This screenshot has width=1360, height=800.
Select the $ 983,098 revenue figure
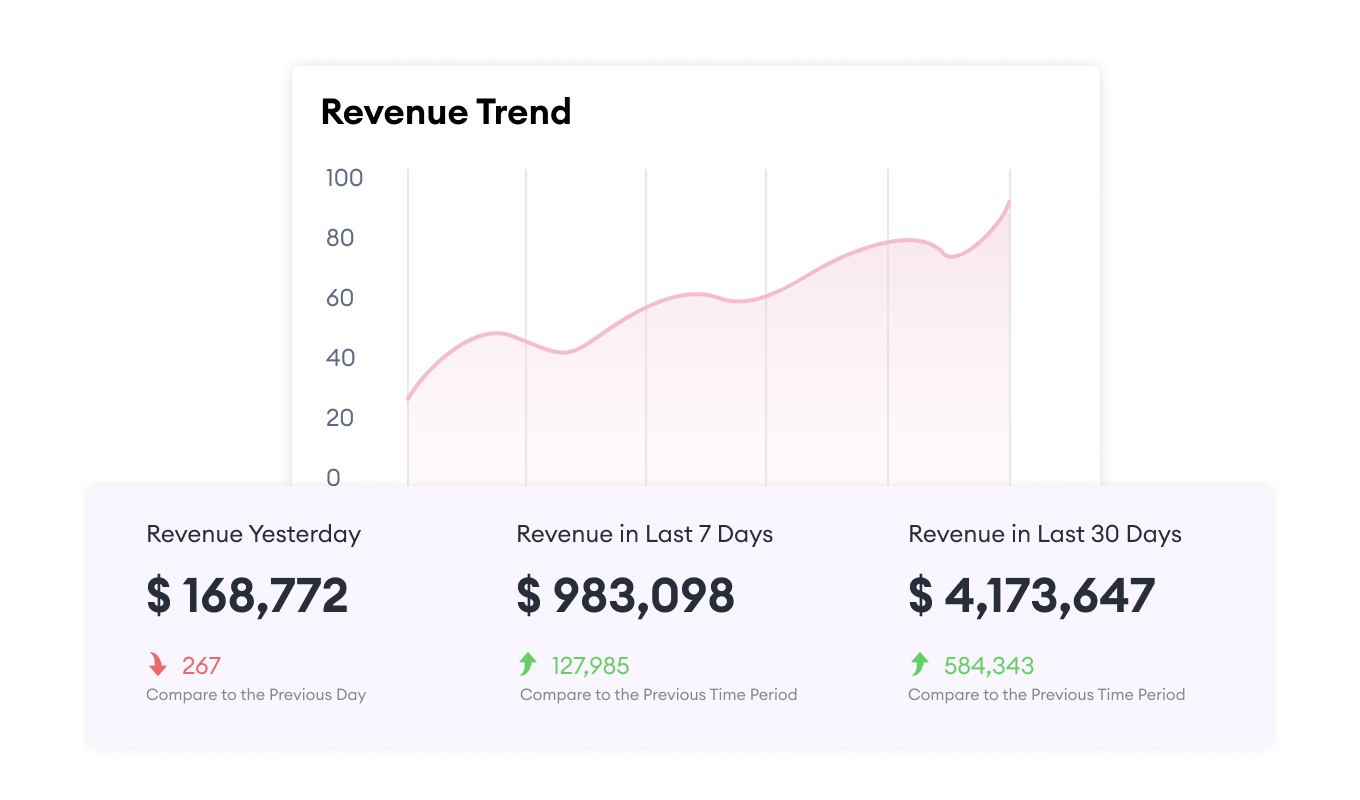click(625, 596)
